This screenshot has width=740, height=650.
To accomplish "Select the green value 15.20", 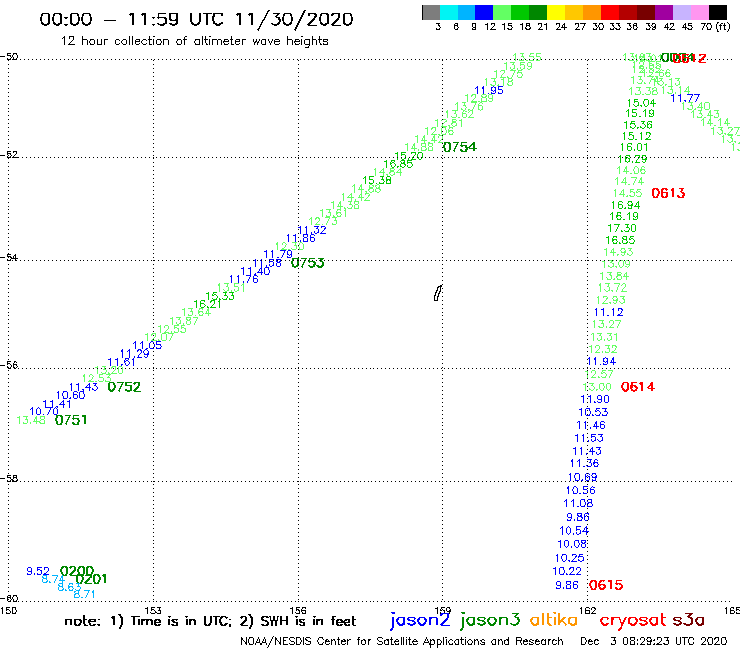I will [x=409, y=156].
